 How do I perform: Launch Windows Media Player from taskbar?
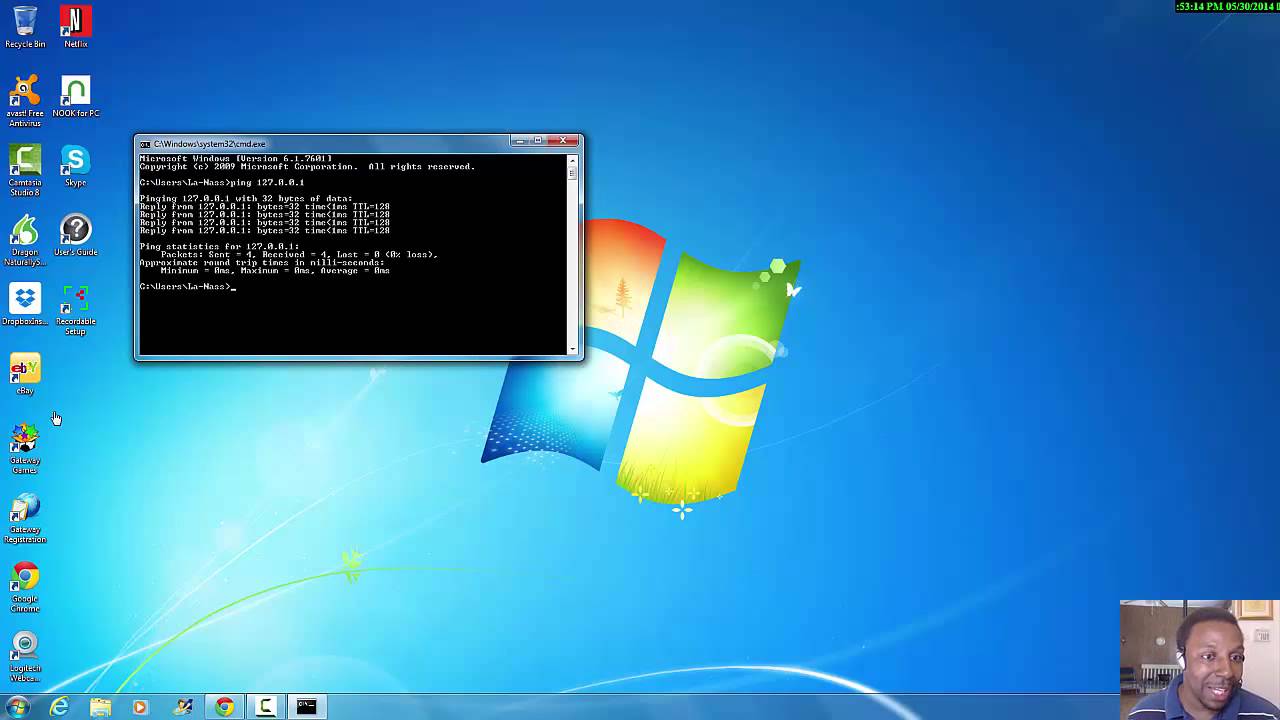click(140, 707)
